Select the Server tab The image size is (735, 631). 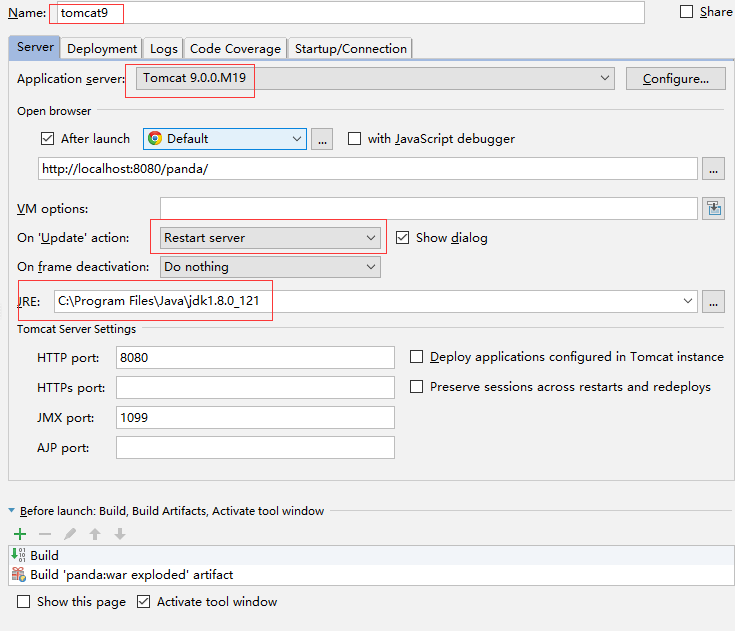click(x=35, y=47)
